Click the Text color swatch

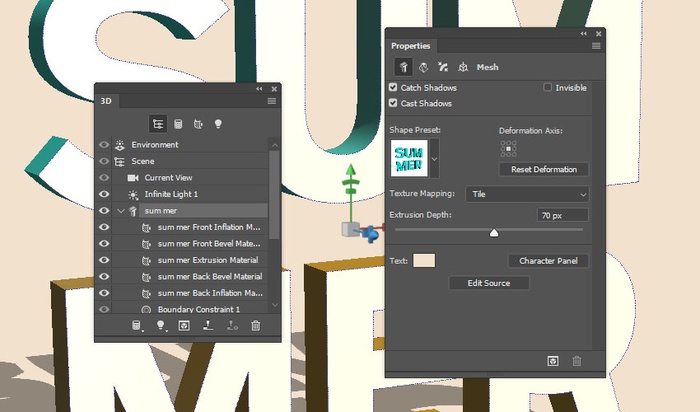tap(424, 261)
